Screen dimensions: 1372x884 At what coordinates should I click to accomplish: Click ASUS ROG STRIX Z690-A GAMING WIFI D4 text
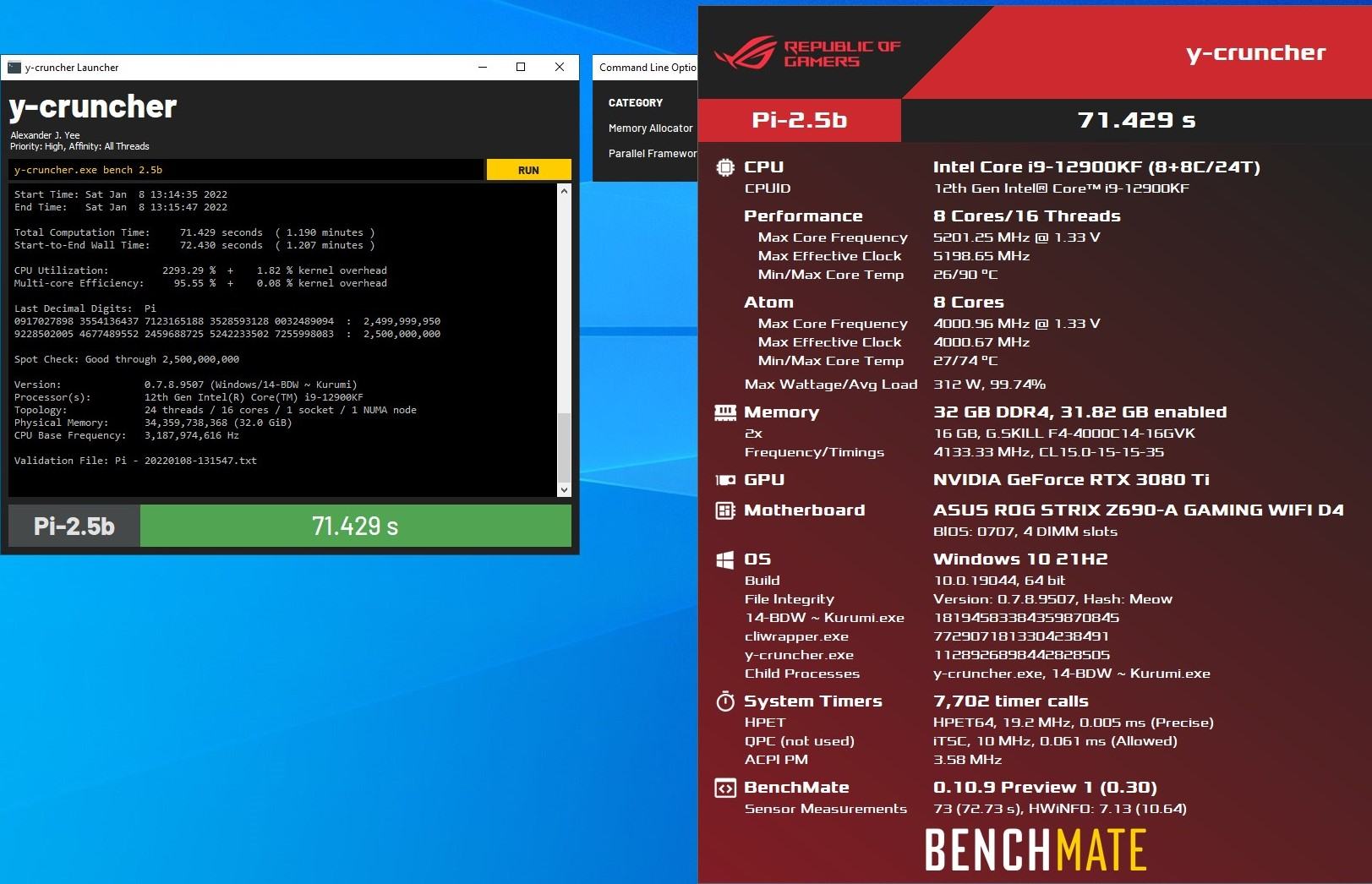coord(1138,510)
